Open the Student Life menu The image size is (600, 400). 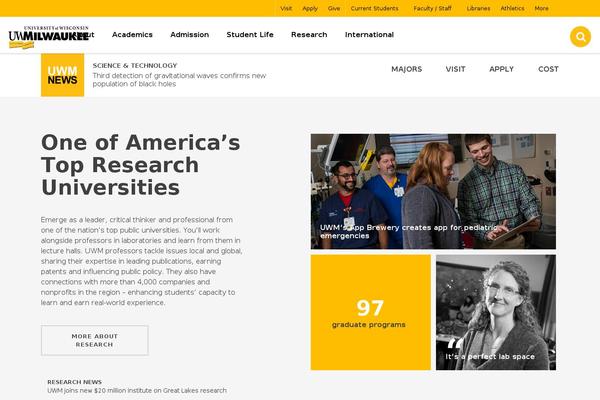(x=250, y=35)
